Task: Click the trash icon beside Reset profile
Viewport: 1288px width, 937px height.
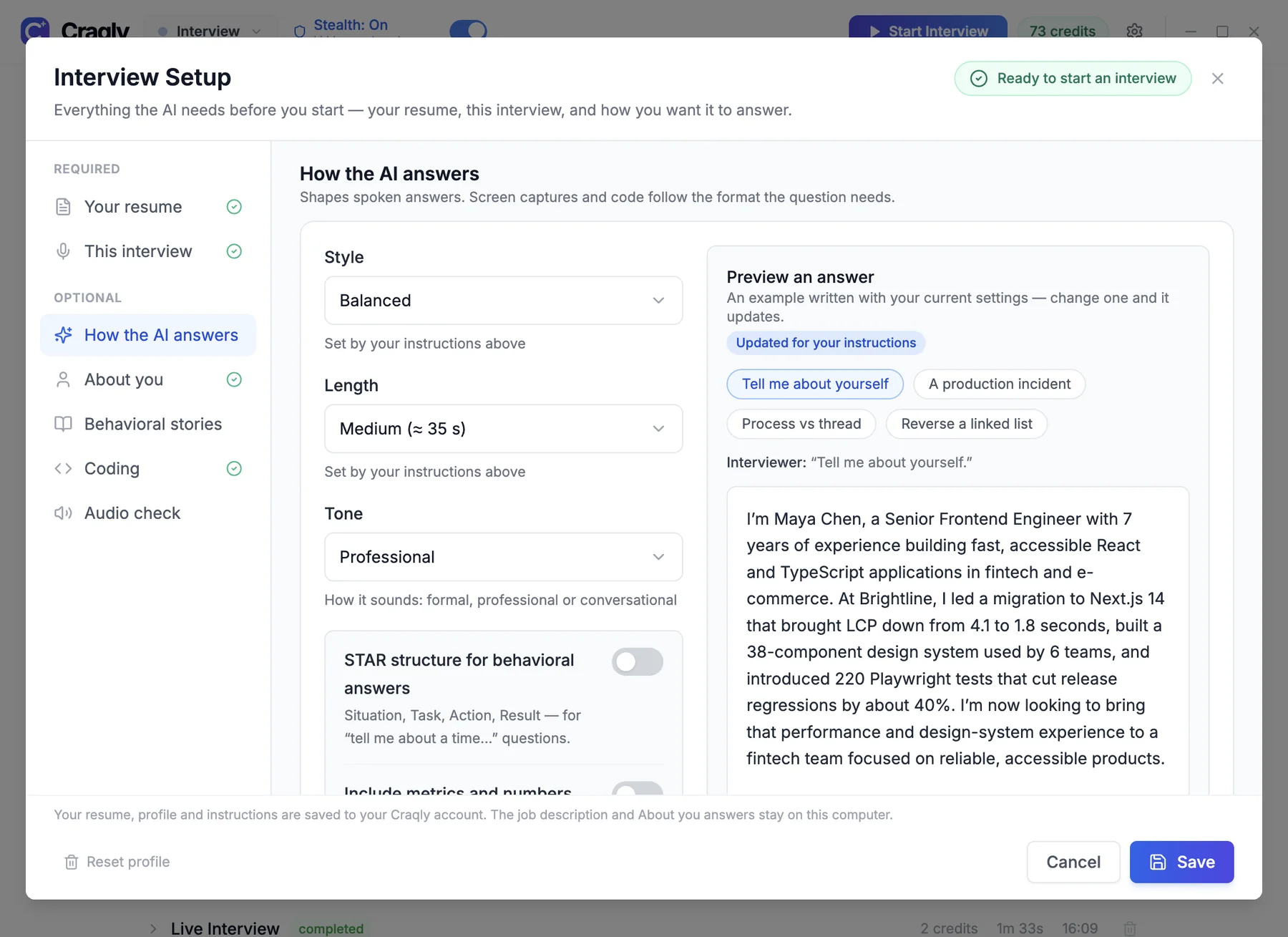Action: click(72, 862)
